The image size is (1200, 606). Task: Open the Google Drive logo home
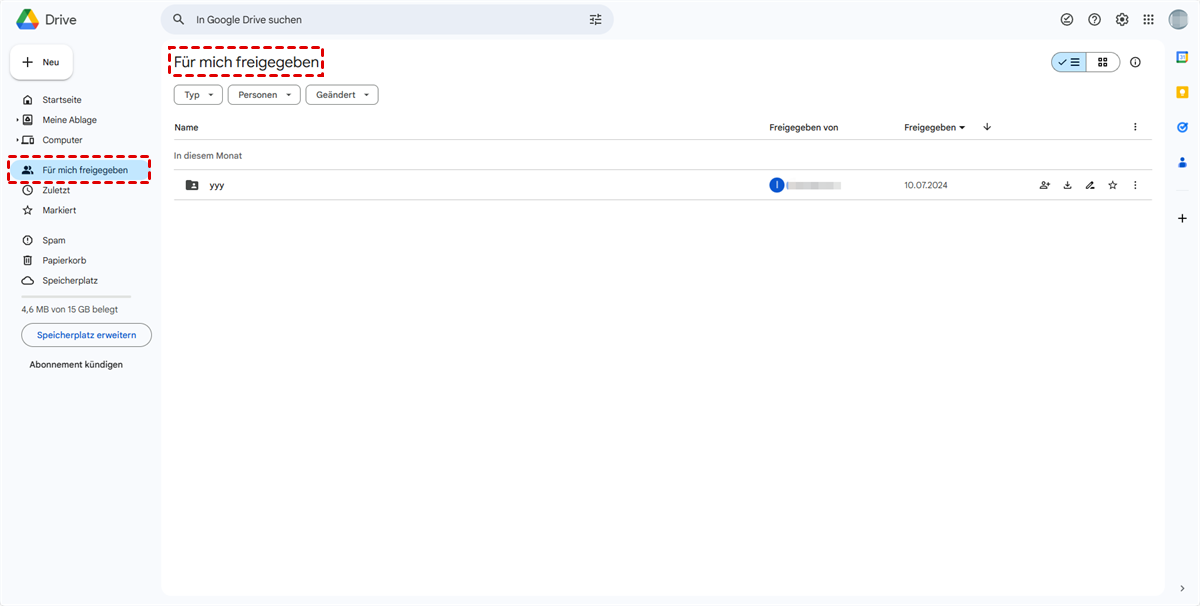[46, 19]
